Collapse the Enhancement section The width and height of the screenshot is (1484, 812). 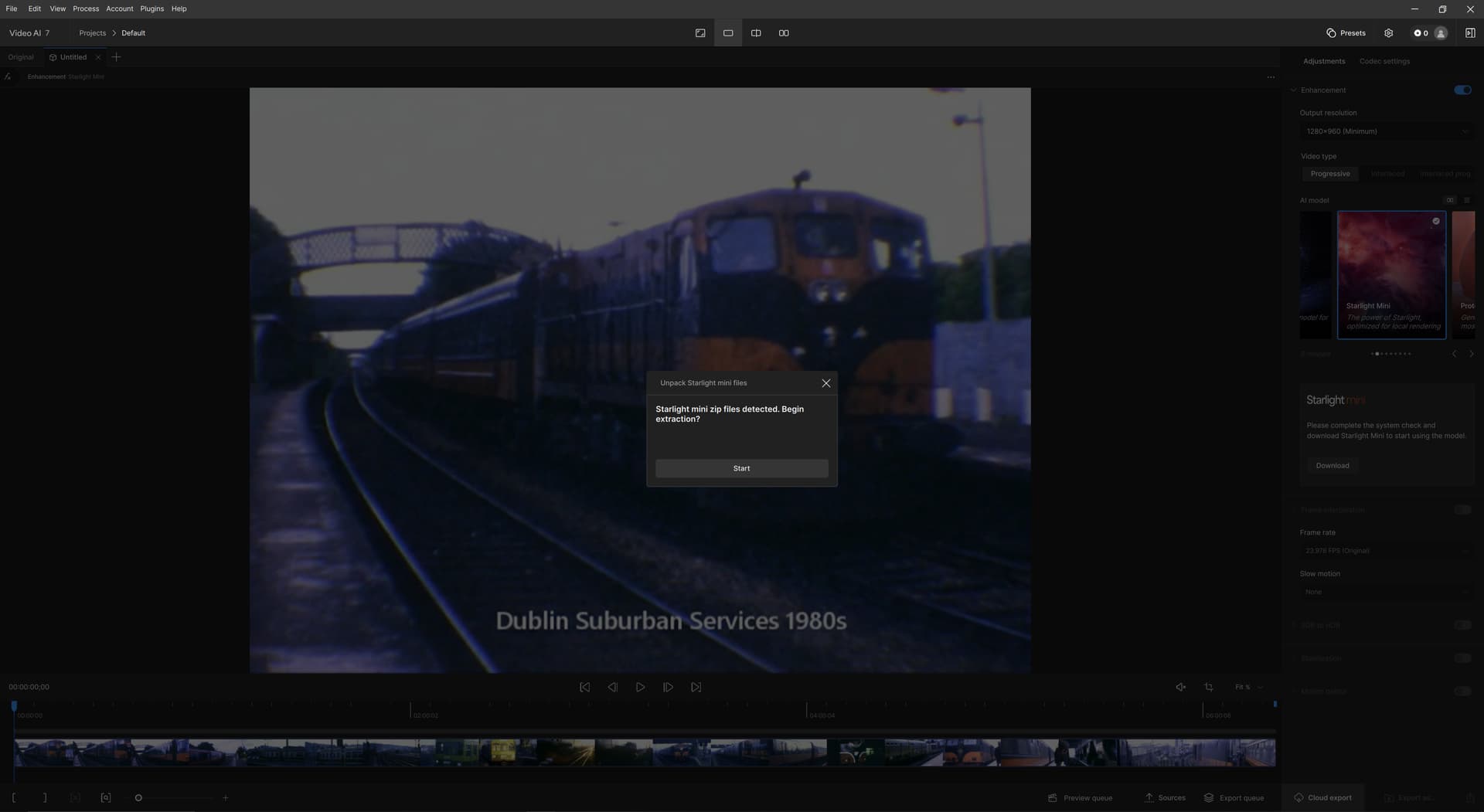click(1293, 90)
